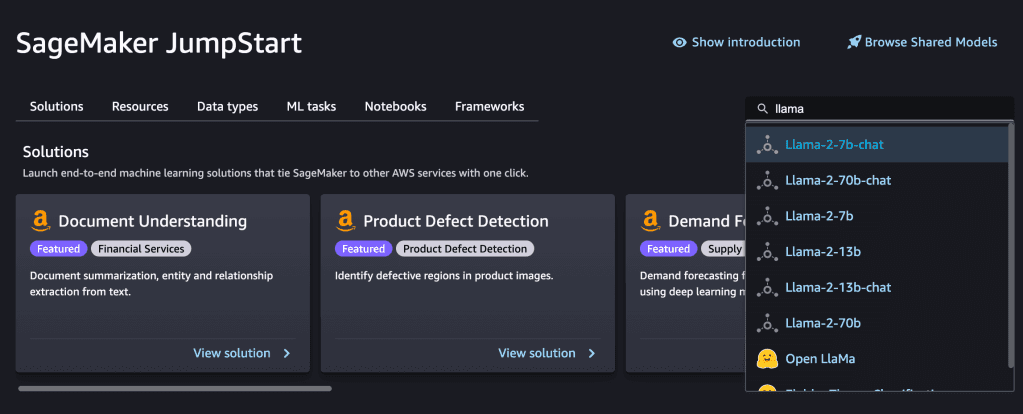The height and width of the screenshot is (414, 1023).
Task: Click the search field containing llama
Action: (x=879, y=109)
